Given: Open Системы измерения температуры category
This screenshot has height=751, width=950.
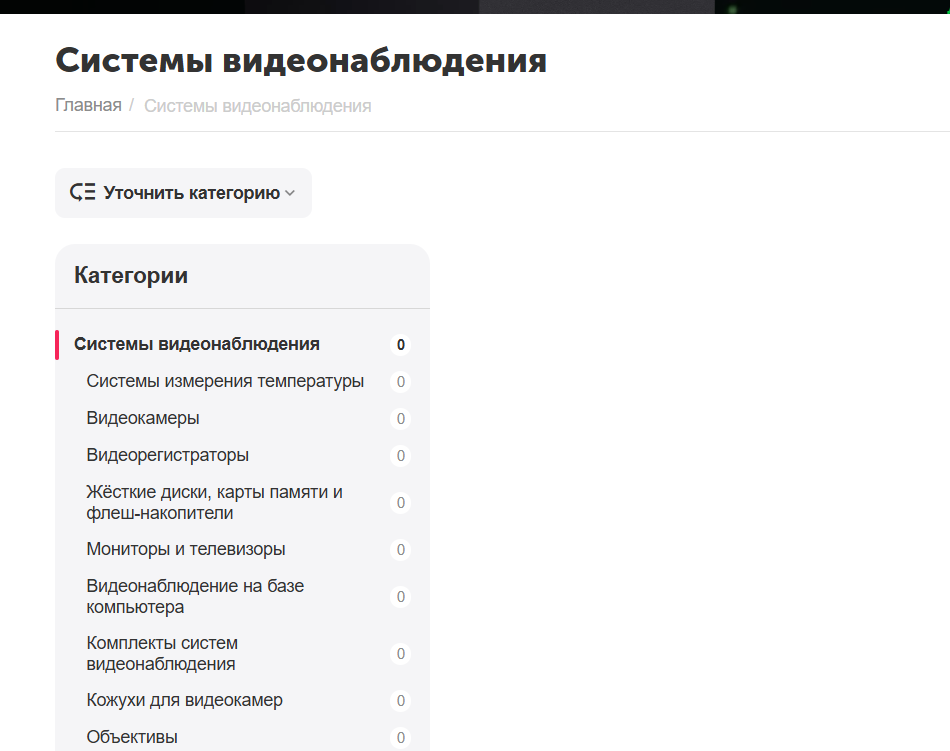Looking at the screenshot, I should (x=225, y=381).
